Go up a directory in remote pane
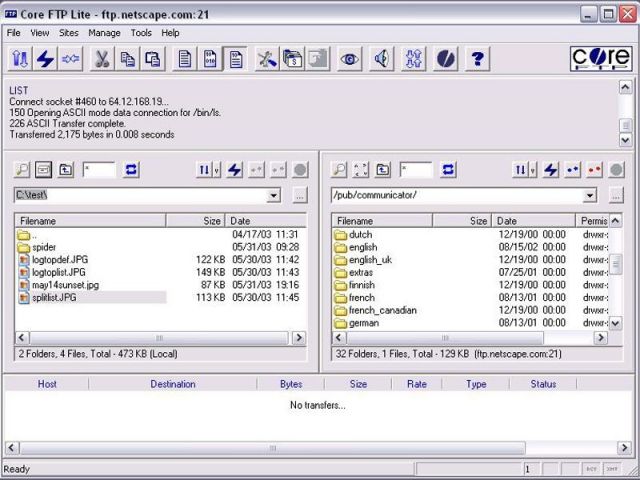This screenshot has width=640, height=480. 382,169
